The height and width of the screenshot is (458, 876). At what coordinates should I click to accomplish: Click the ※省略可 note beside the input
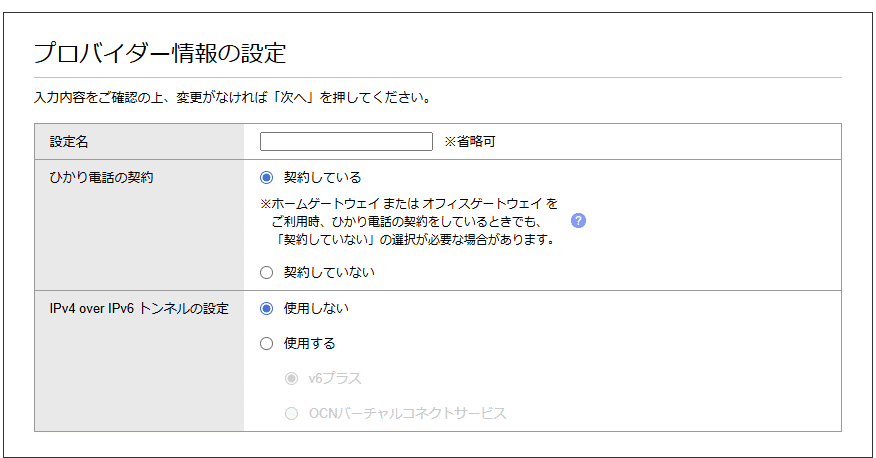coord(469,142)
